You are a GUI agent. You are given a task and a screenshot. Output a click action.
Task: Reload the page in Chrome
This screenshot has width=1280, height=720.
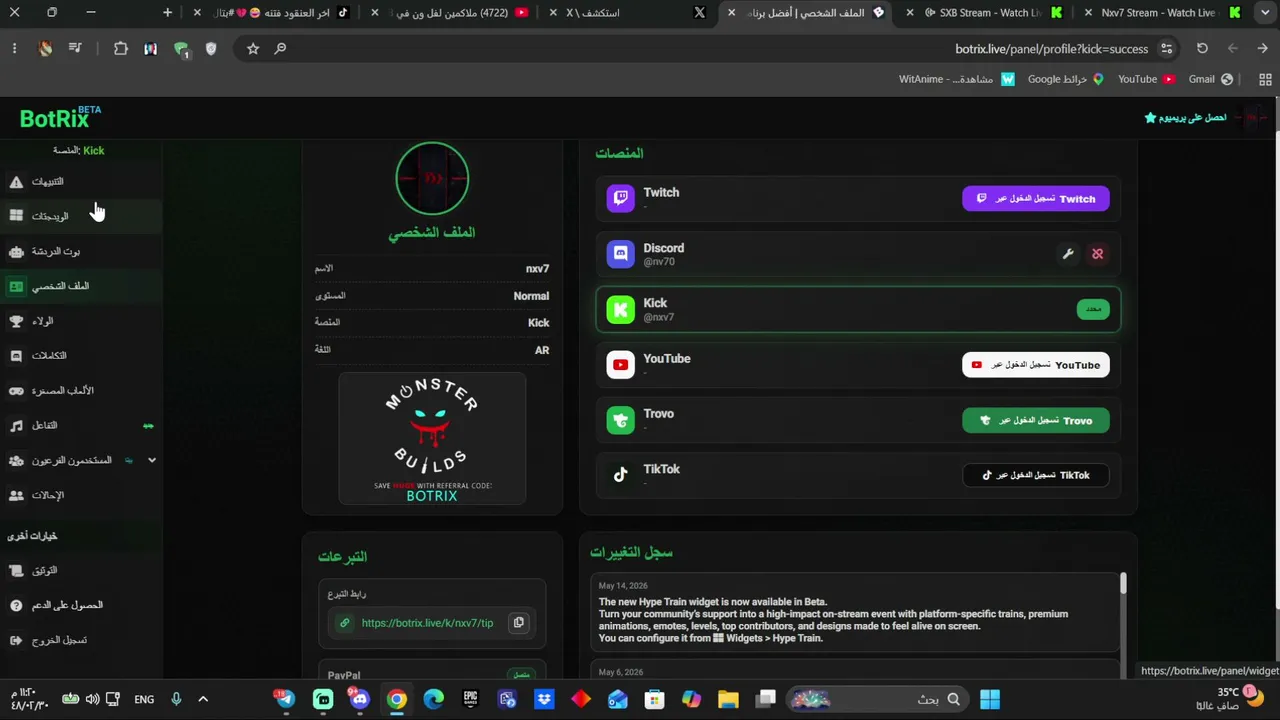(x=1202, y=49)
